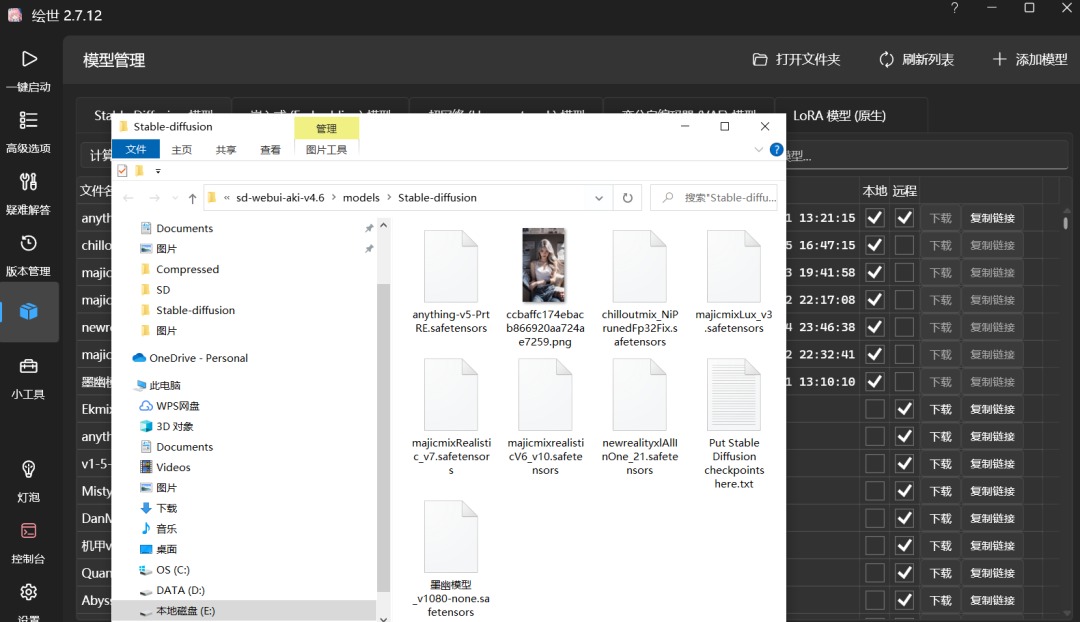Select newrealityxlAllInOne_21.safetensors file

coord(639,417)
